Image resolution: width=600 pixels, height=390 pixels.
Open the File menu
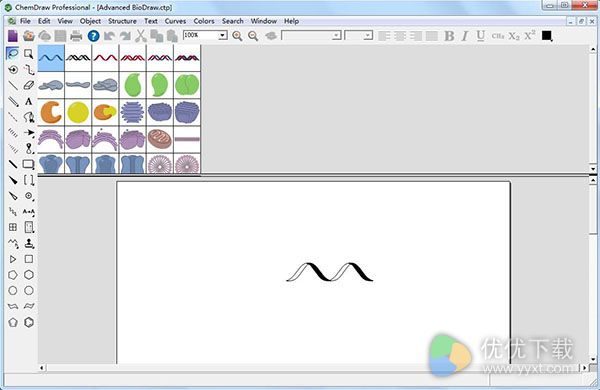coord(25,21)
